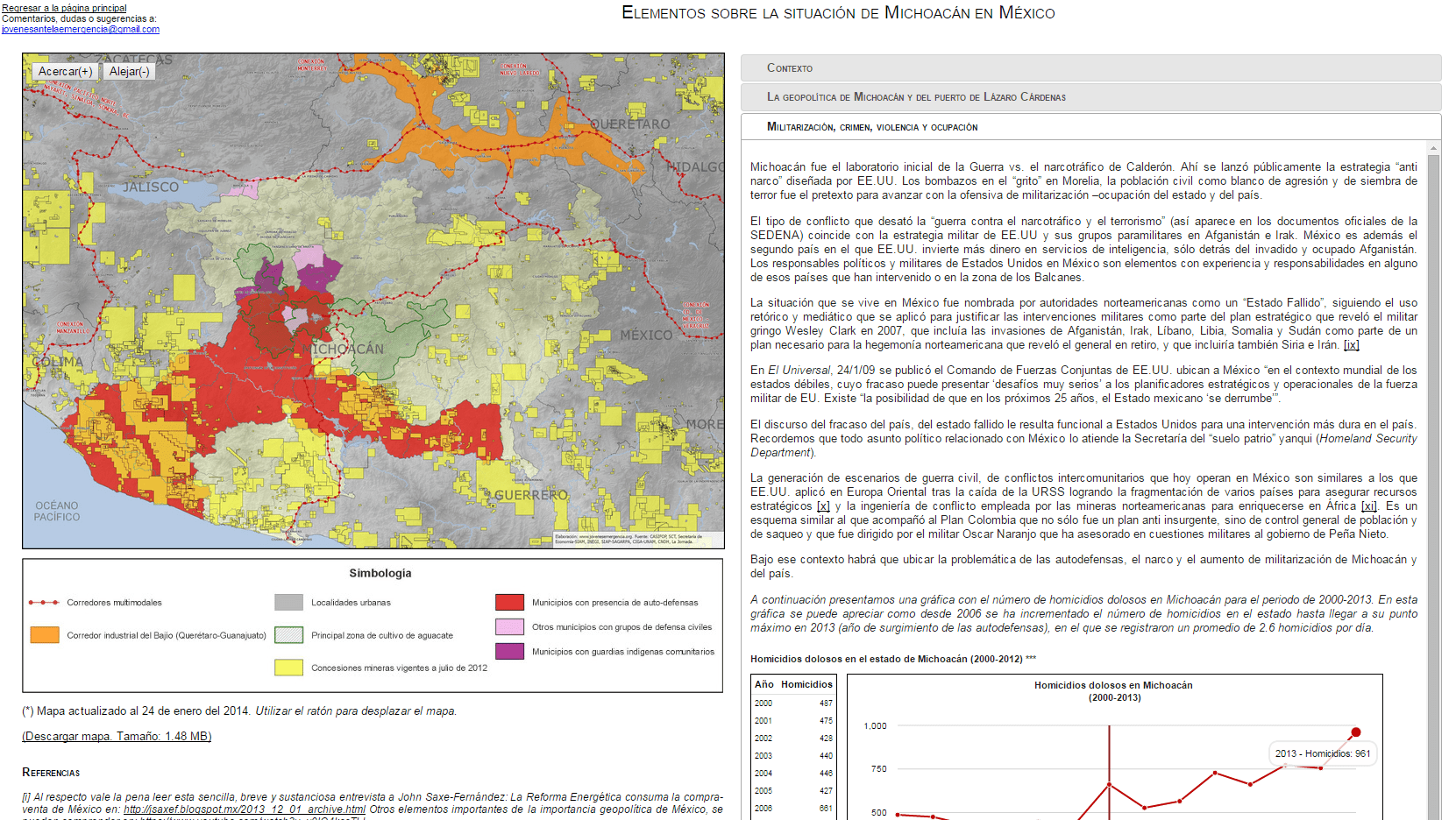Click footnote reference [ix] in text
The height and width of the screenshot is (820, 1456).
point(1352,345)
